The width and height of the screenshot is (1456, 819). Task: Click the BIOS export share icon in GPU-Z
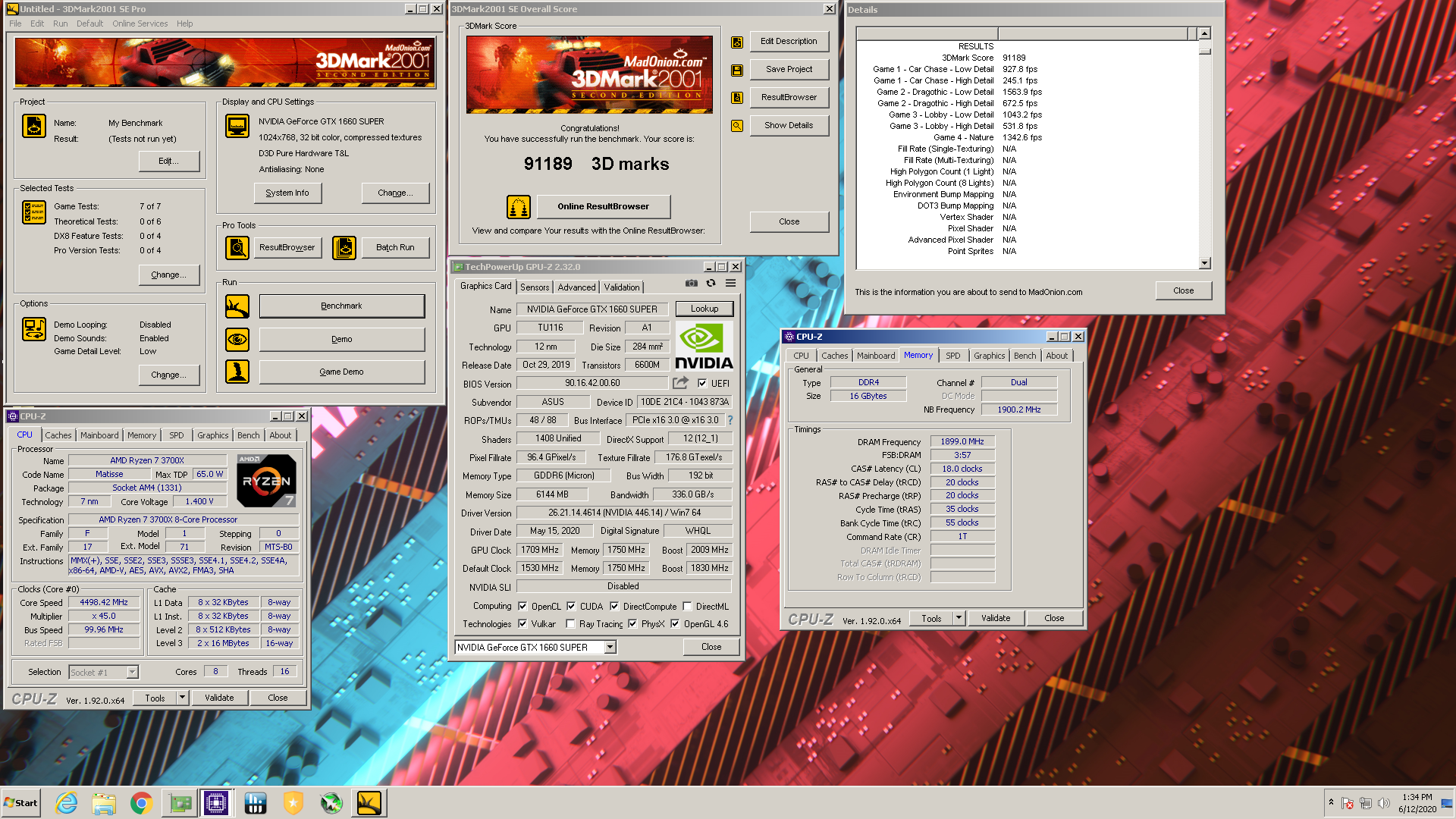coord(681,383)
